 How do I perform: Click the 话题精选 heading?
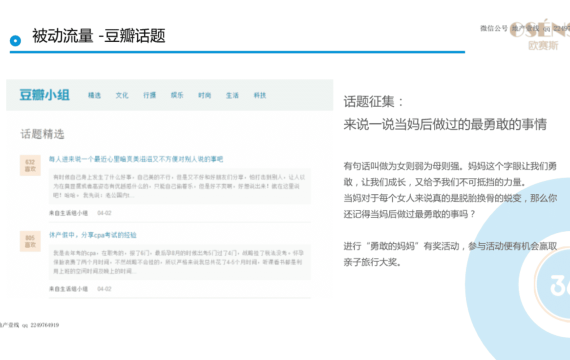tap(42, 134)
